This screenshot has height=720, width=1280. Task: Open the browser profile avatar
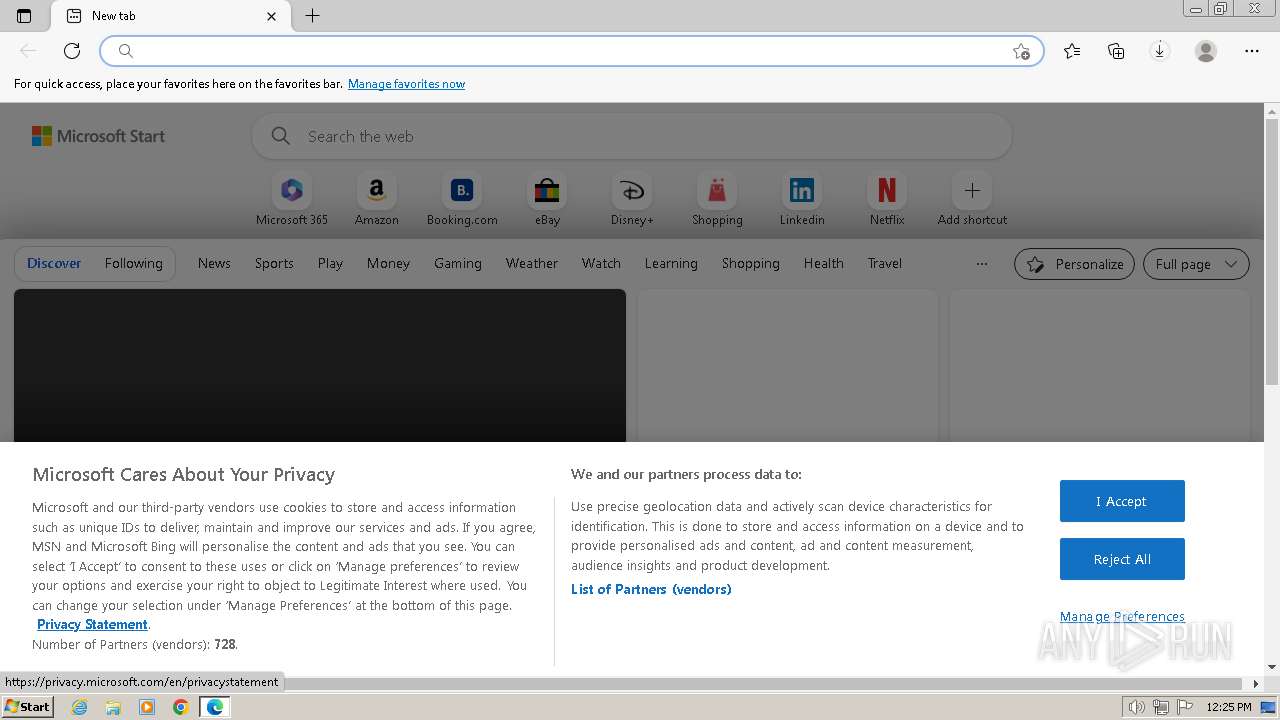point(1206,51)
